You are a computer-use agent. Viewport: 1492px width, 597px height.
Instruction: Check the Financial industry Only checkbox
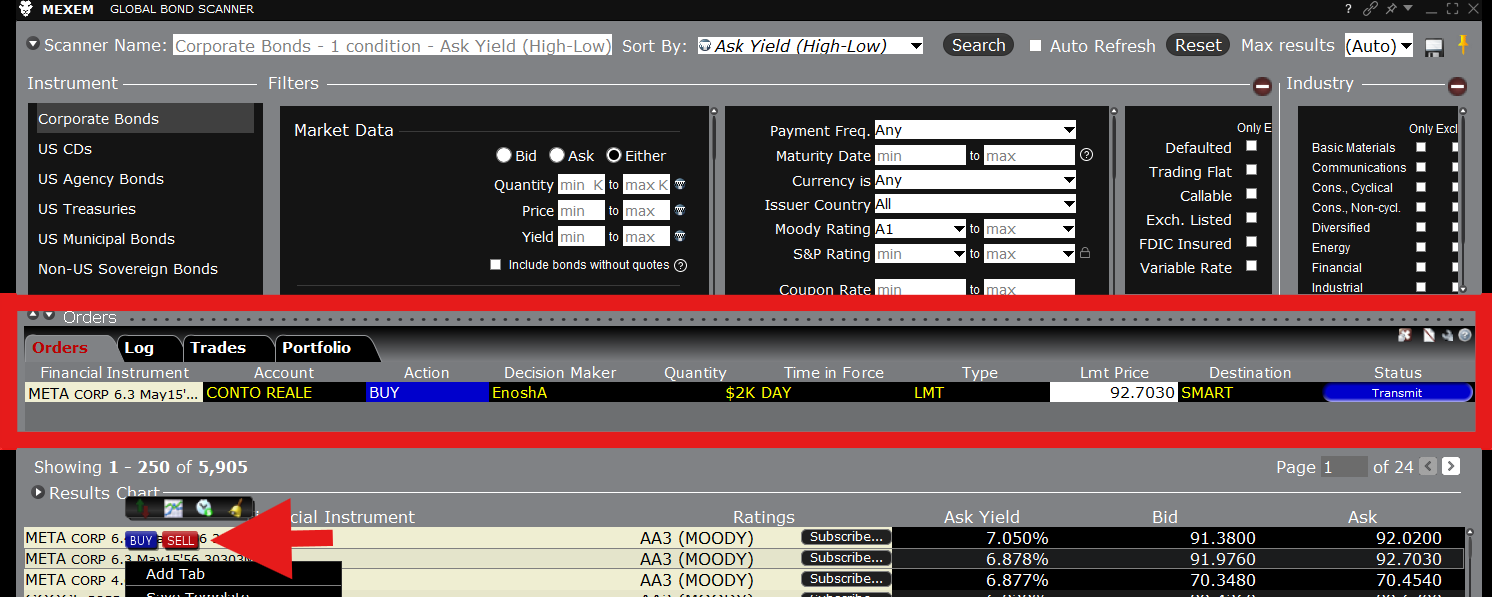click(x=1421, y=267)
